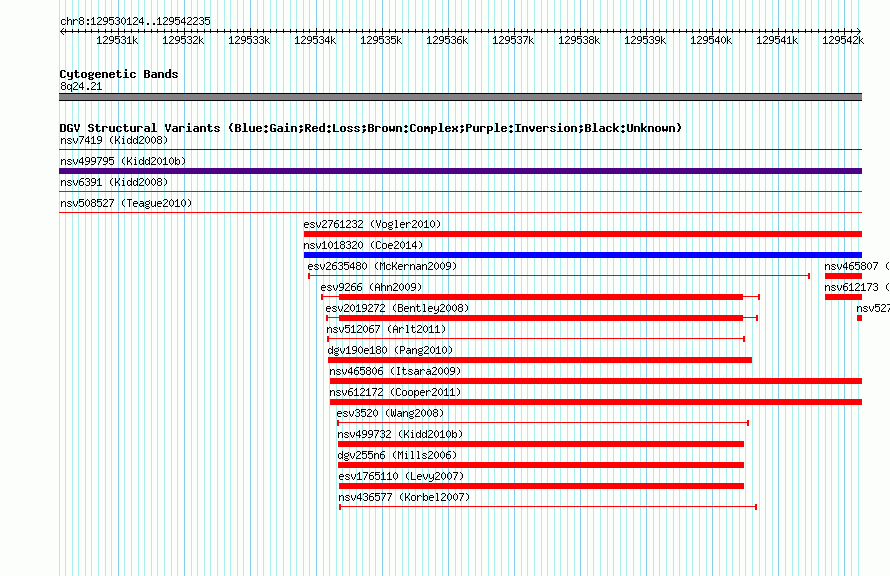Click the 129534k ruler position
This screenshot has height=576, width=890.
pos(315,40)
